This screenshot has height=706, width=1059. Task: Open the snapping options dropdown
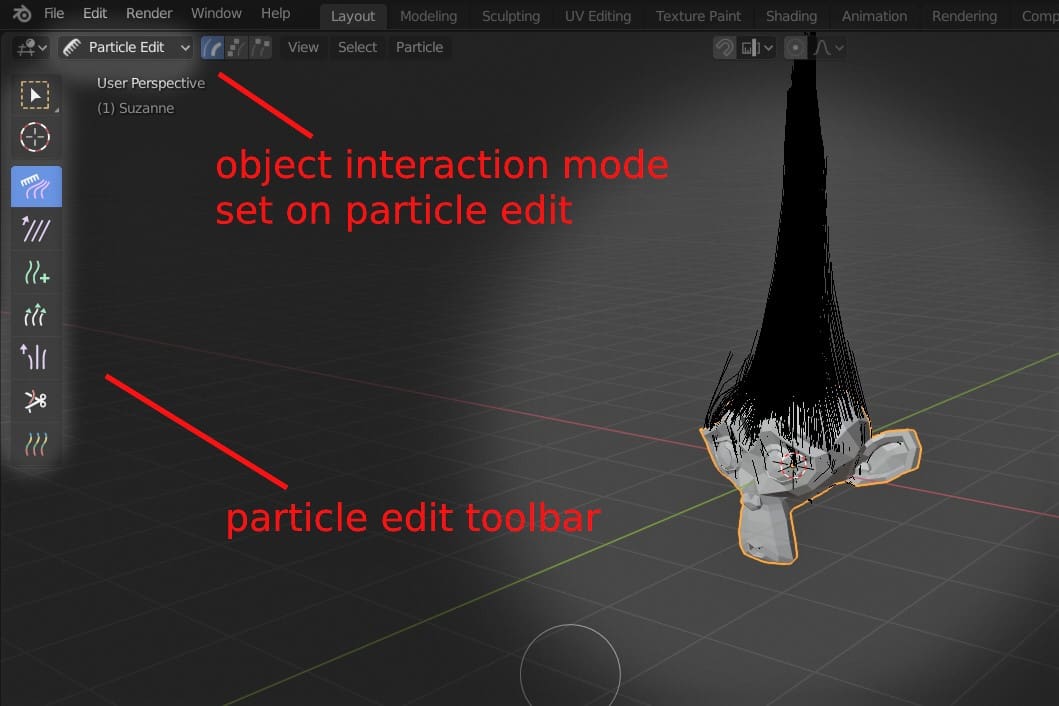(756, 48)
